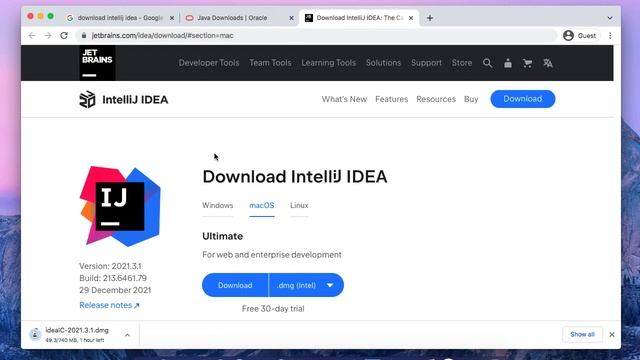640x360 pixels.
Task: Open the Learning Tools menu
Action: click(329, 63)
